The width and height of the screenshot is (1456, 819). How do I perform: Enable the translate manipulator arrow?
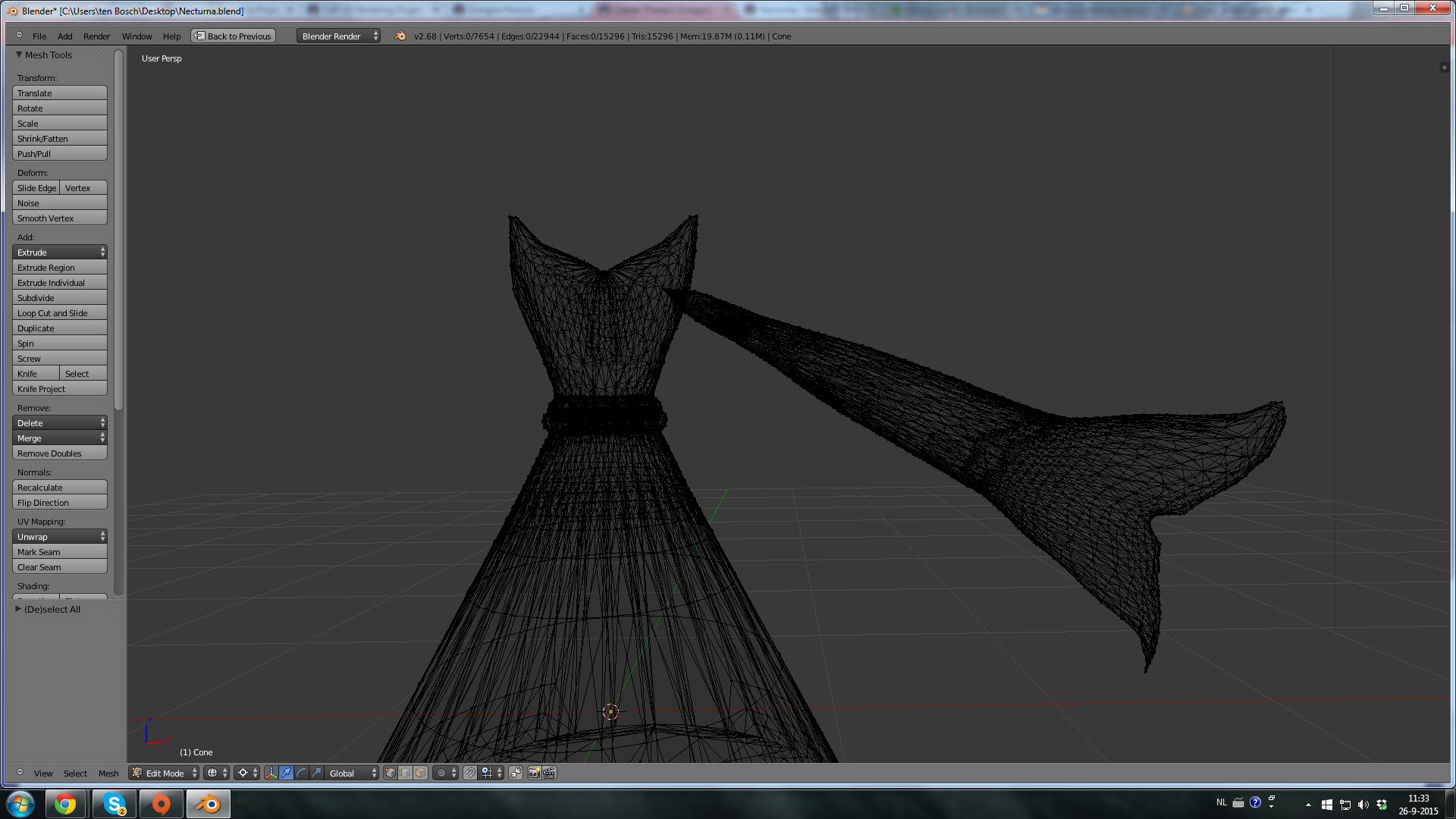tap(286, 773)
